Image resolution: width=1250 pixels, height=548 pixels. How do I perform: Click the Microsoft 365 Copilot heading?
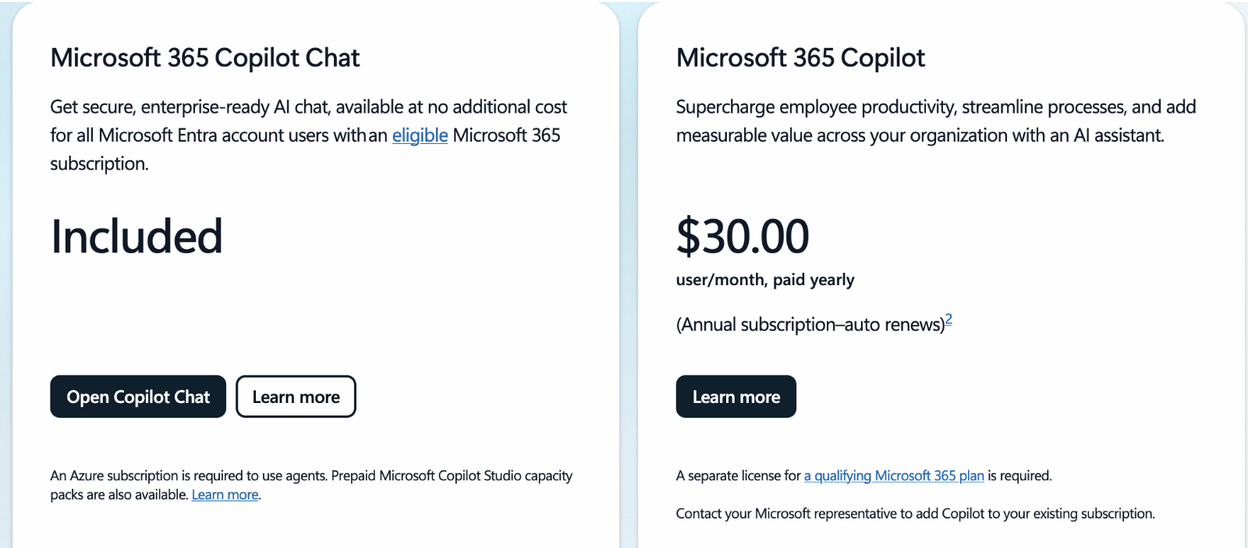(x=801, y=57)
